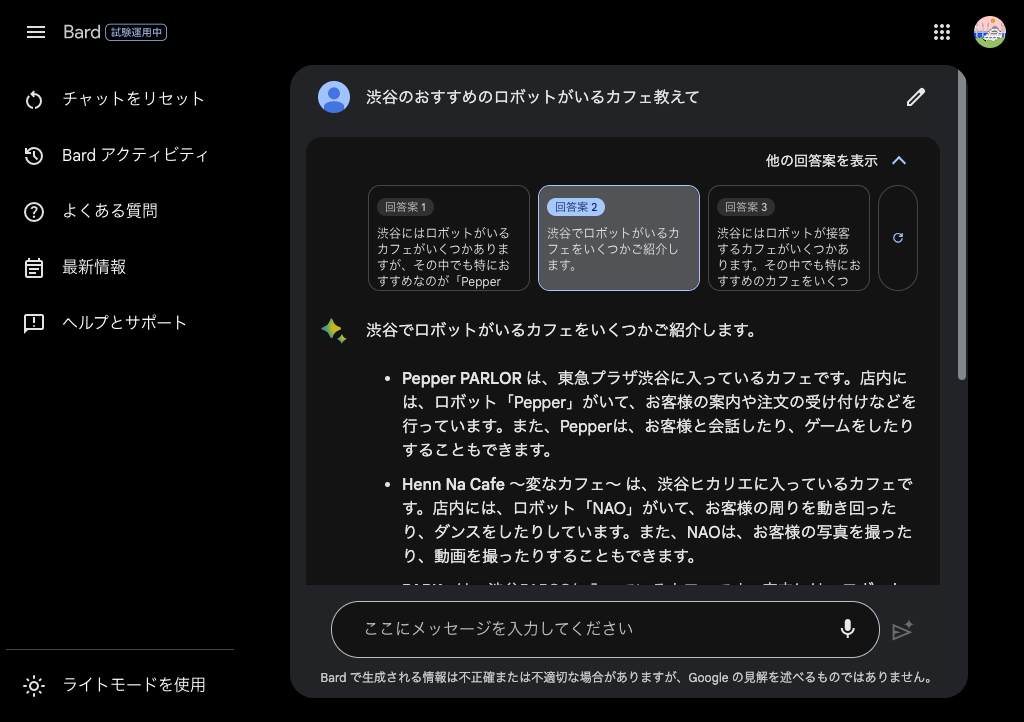The width and height of the screenshot is (1024, 722).
Task: Edit the prompt with the pencil icon
Action: pyautogui.click(x=915, y=97)
